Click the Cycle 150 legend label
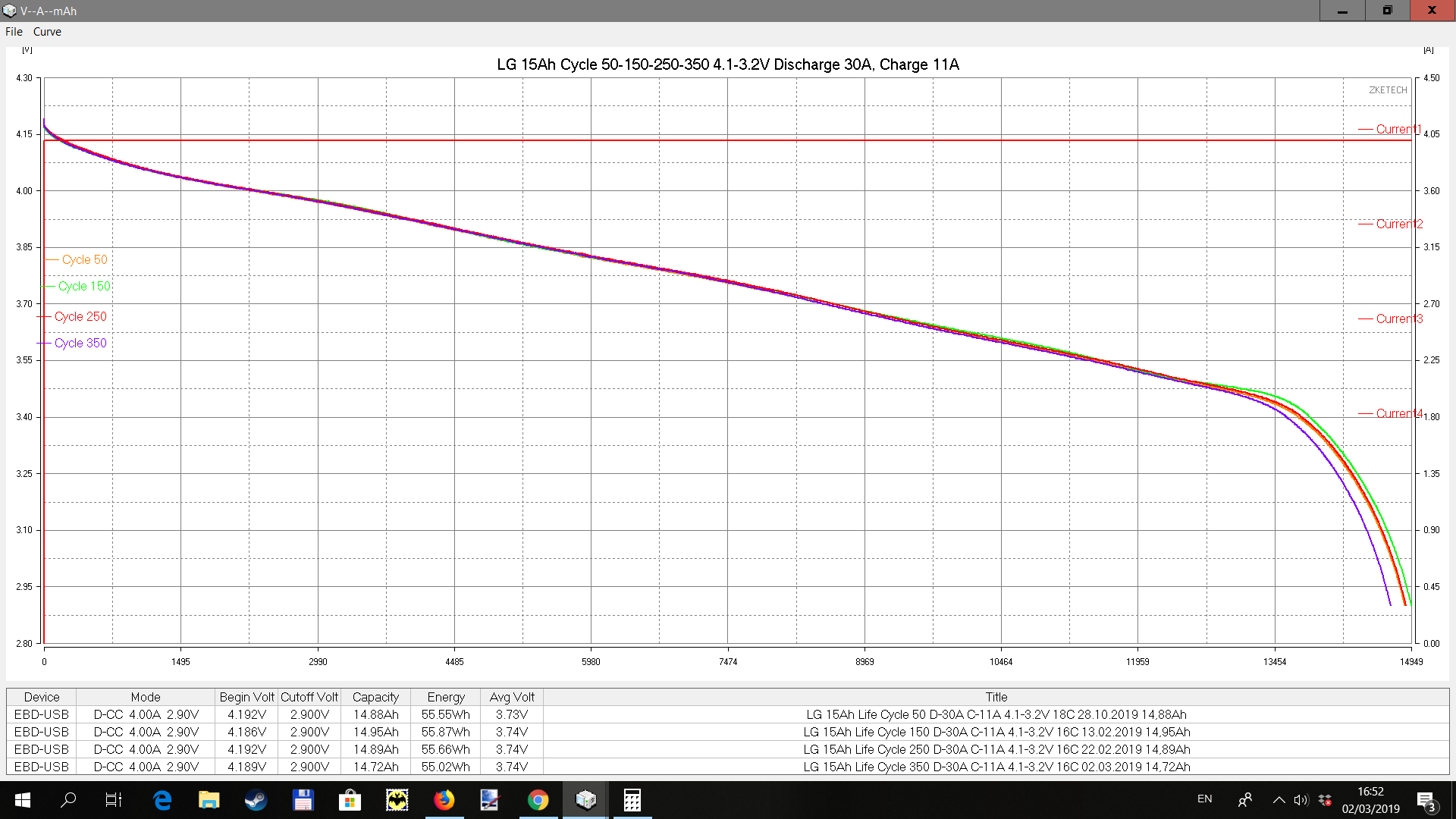This screenshot has height=819, width=1456. click(84, 286)
